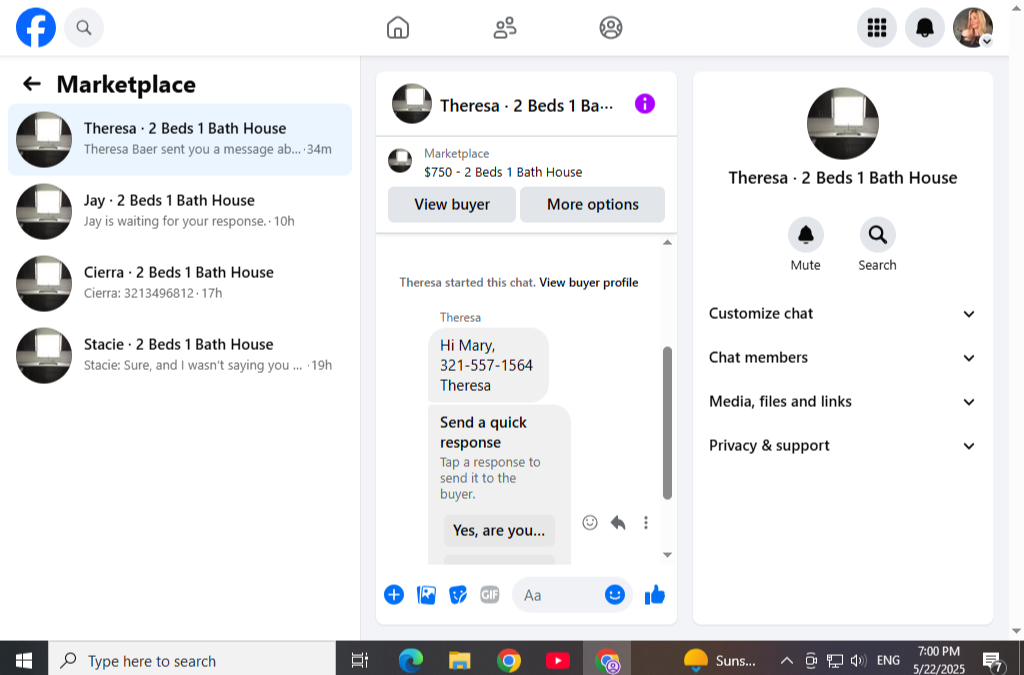The height and width of the screenshot is (675, 1024).
Task: Open emoji picker in message box
Action: [615, 595]
